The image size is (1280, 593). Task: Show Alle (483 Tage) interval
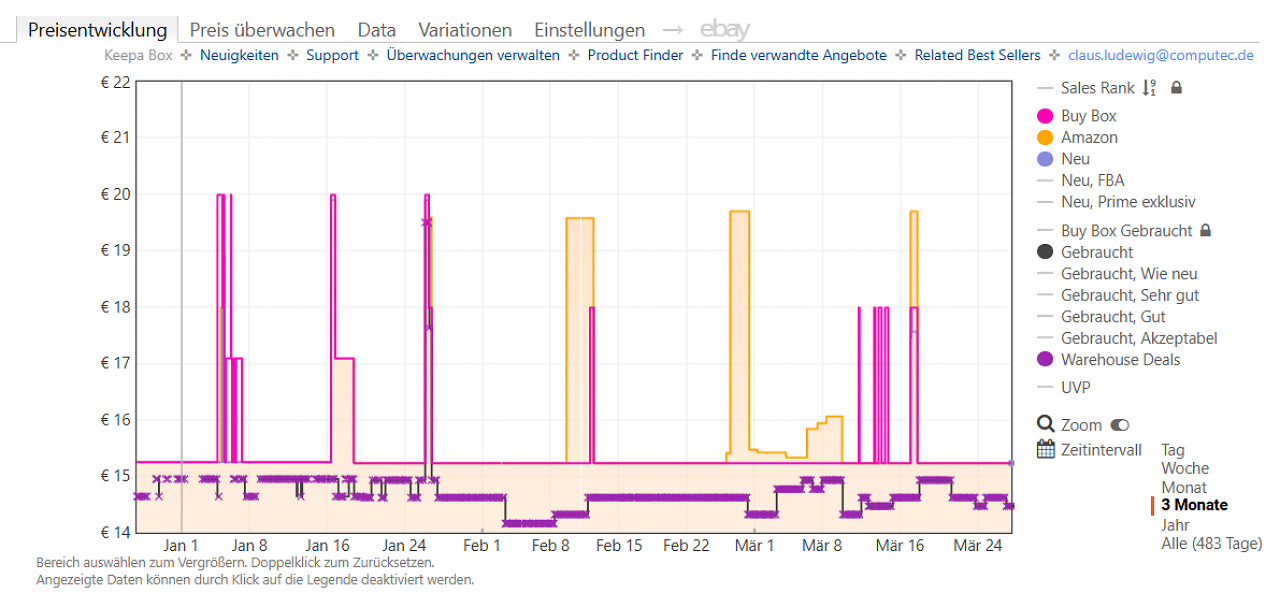(1212, 543)
